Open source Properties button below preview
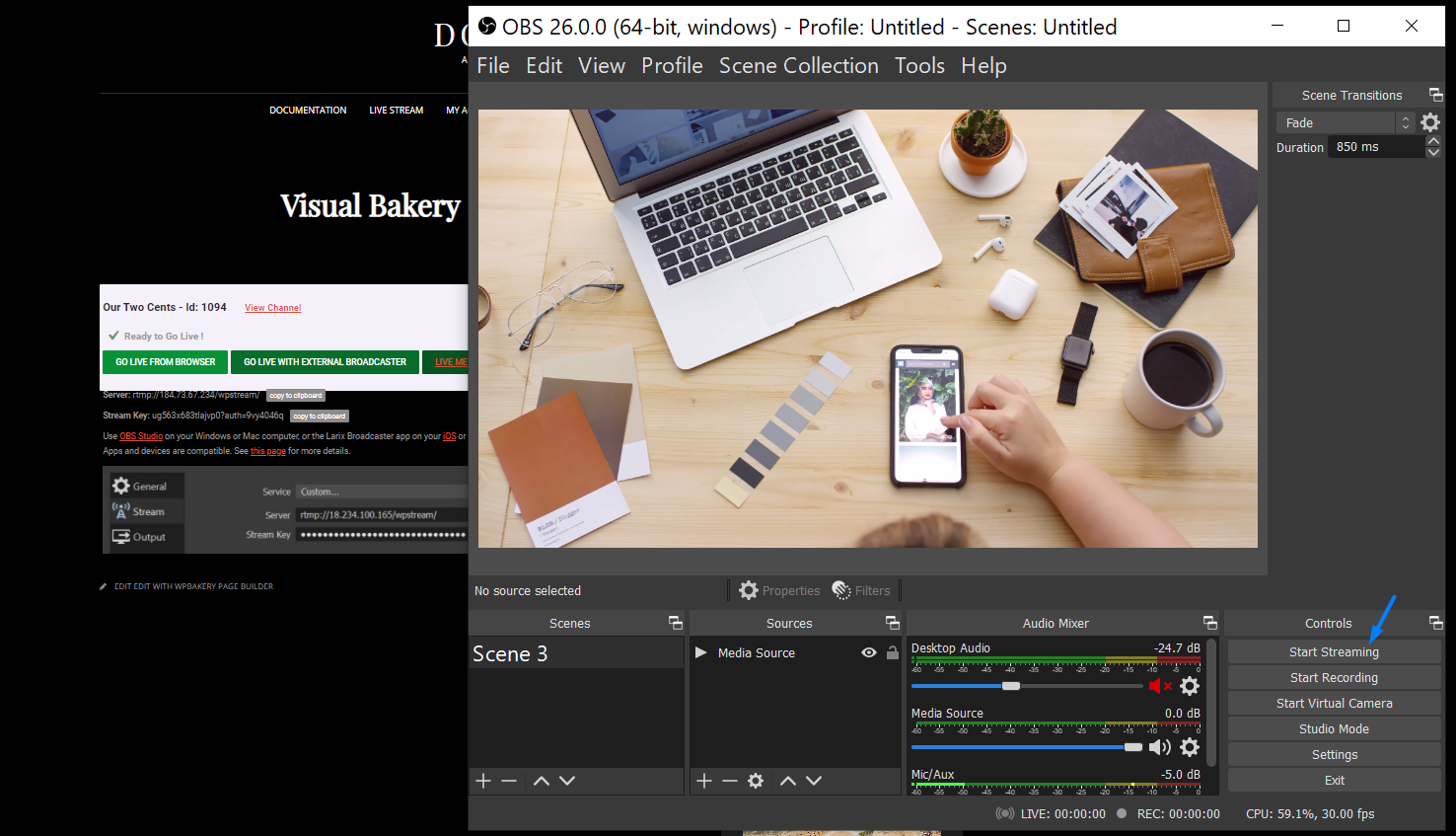This screenshot has height=836, width=1456. click(x=780, y=590)
